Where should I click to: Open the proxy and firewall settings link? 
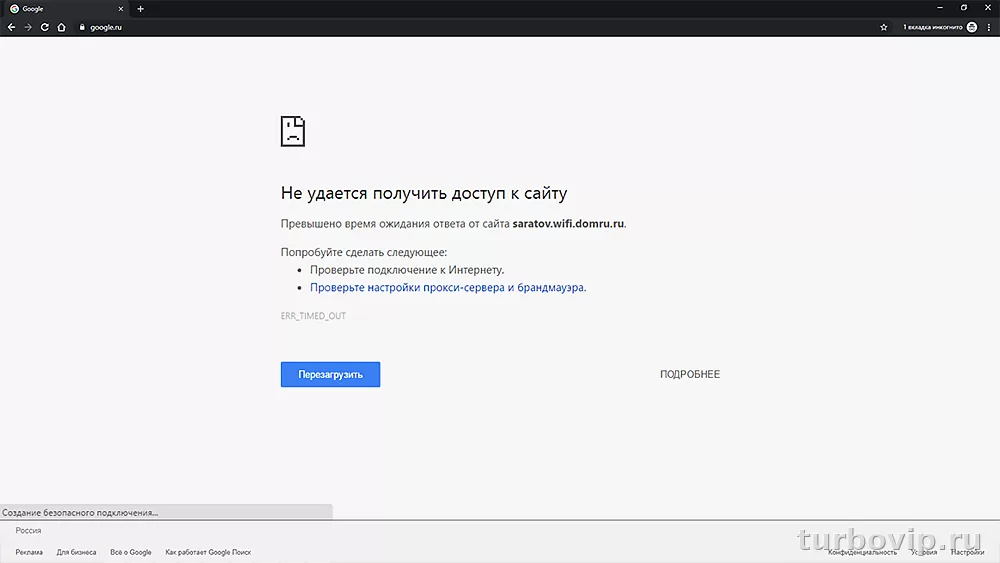[448, 288]
